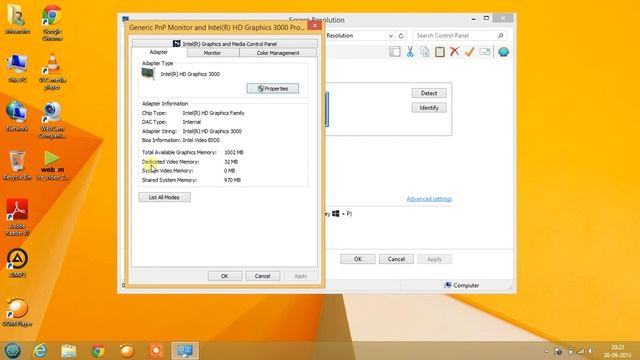The image size is (640, 360).
Task: Click Cancel in the Screen Resolution window
Action: pos(396,259)
